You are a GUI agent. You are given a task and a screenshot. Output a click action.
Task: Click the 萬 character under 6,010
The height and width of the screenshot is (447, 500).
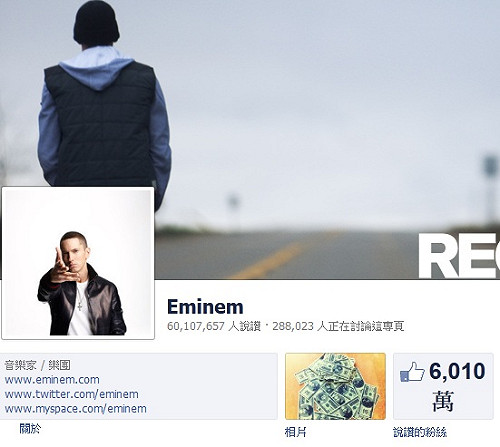point(443,401)
